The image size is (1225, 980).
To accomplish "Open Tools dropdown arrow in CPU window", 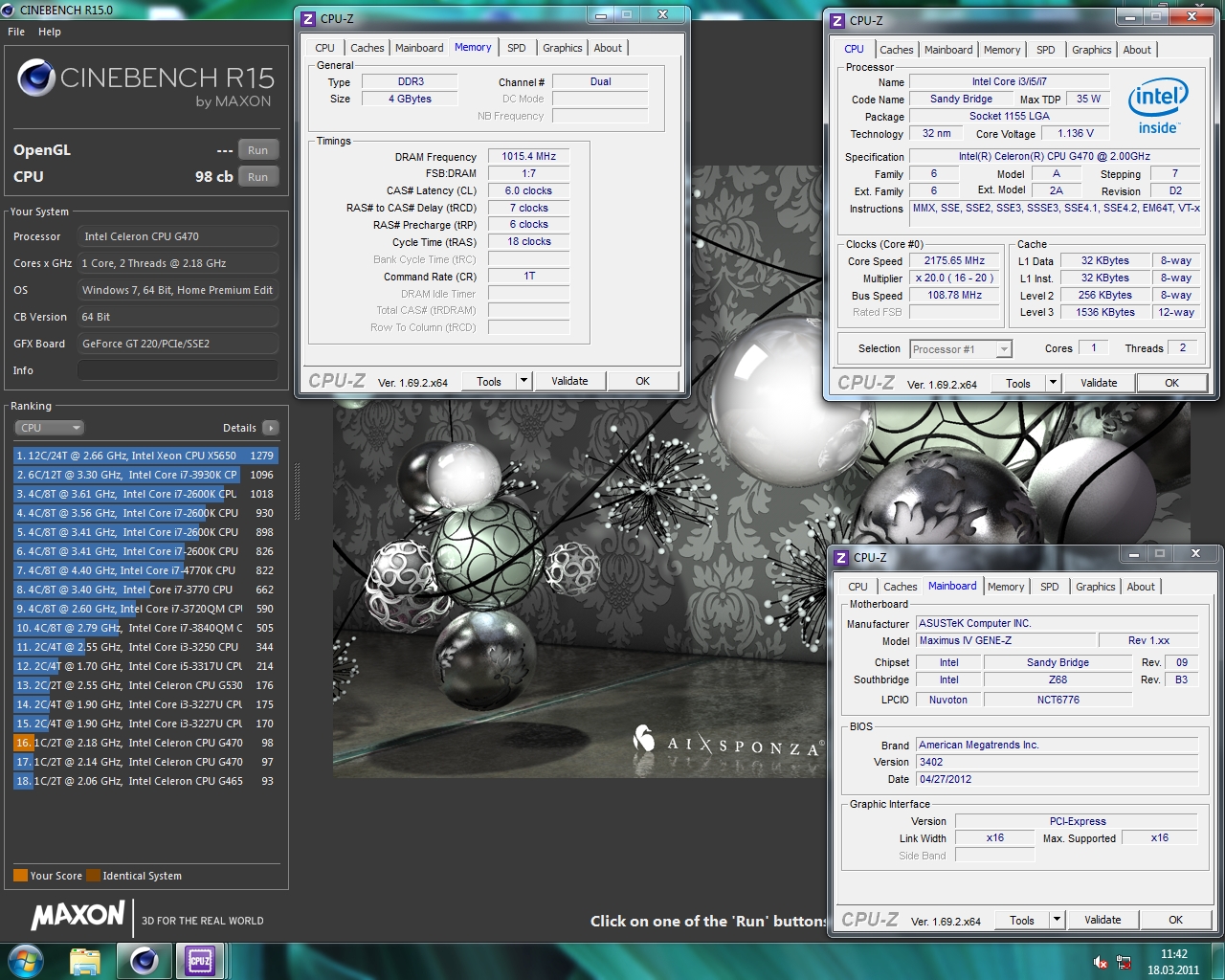I will coord(1053,383).
